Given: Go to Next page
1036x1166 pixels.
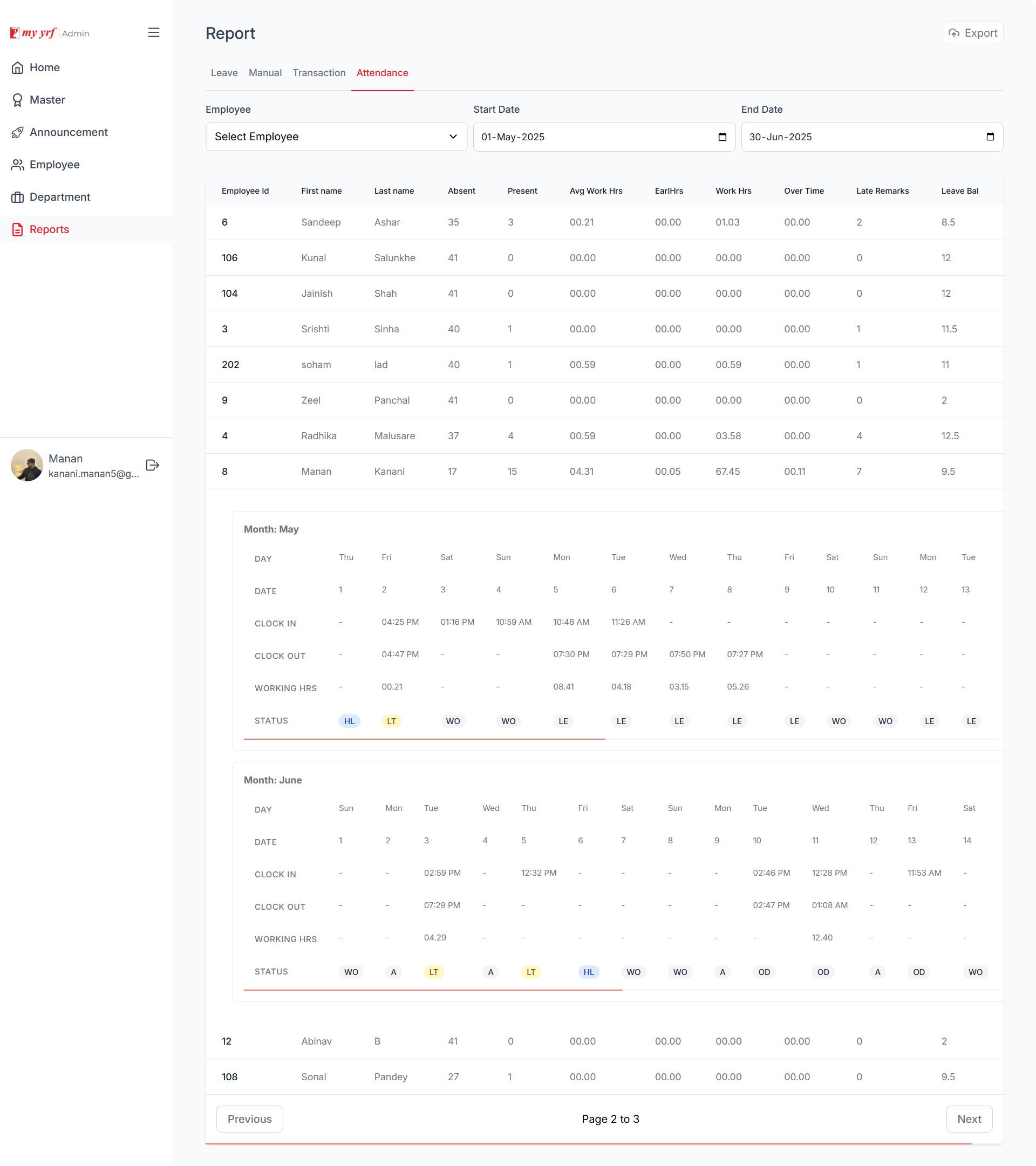Looking at the screenshot, I should (x=969, y=1119).
